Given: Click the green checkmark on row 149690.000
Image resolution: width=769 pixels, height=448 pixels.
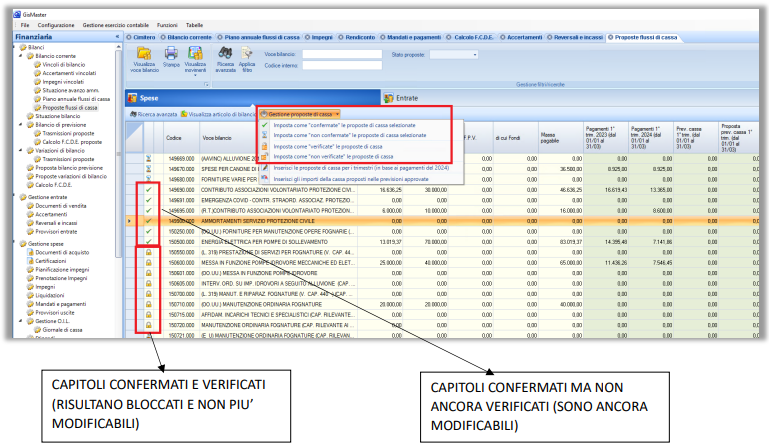Looking at the screenshot, I should [x=149, y=188].
